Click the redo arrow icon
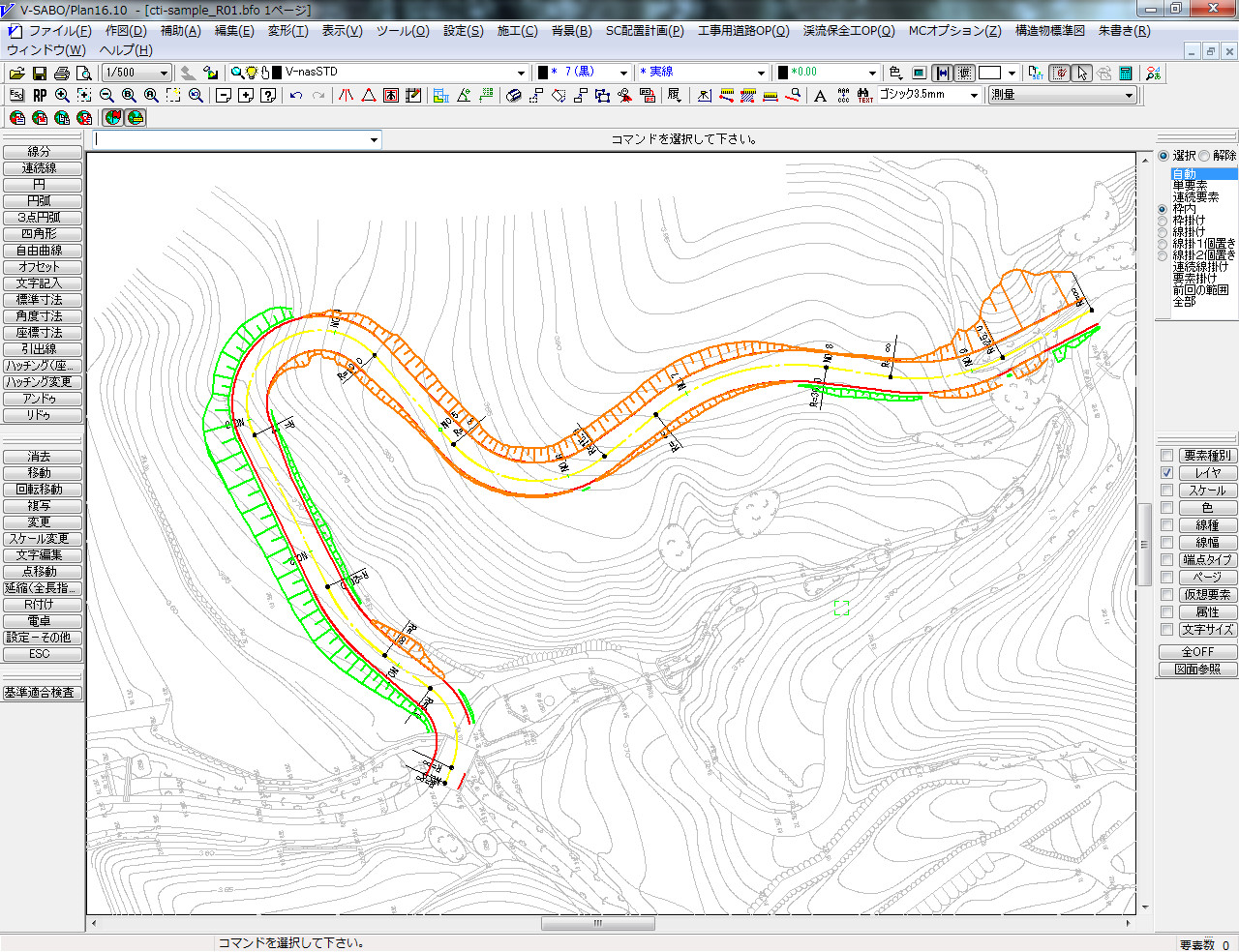Viewport: 1239px width, 952px height. (x=318, y=95)
